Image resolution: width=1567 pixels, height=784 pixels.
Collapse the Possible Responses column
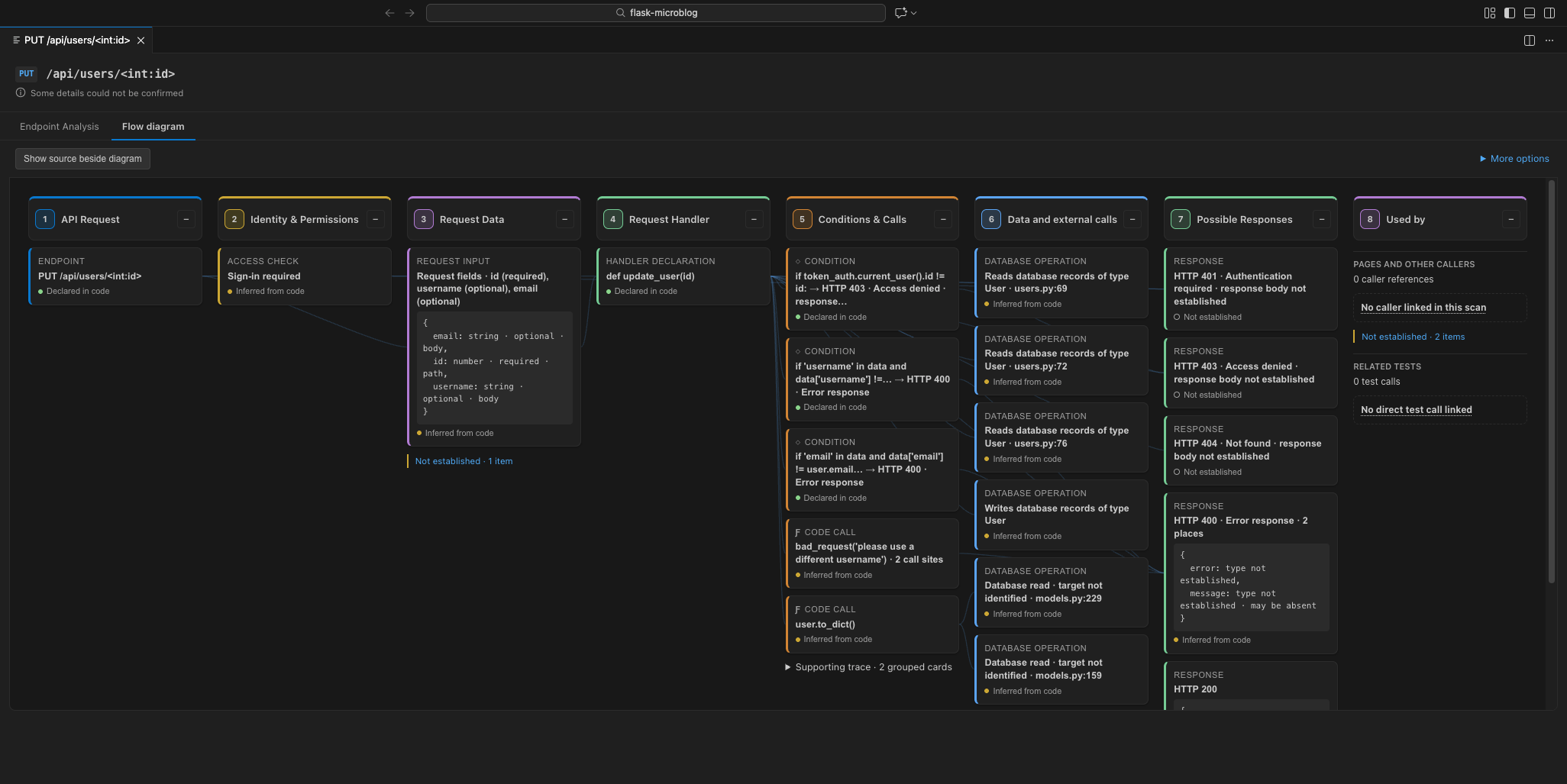tap(1322, 219)
